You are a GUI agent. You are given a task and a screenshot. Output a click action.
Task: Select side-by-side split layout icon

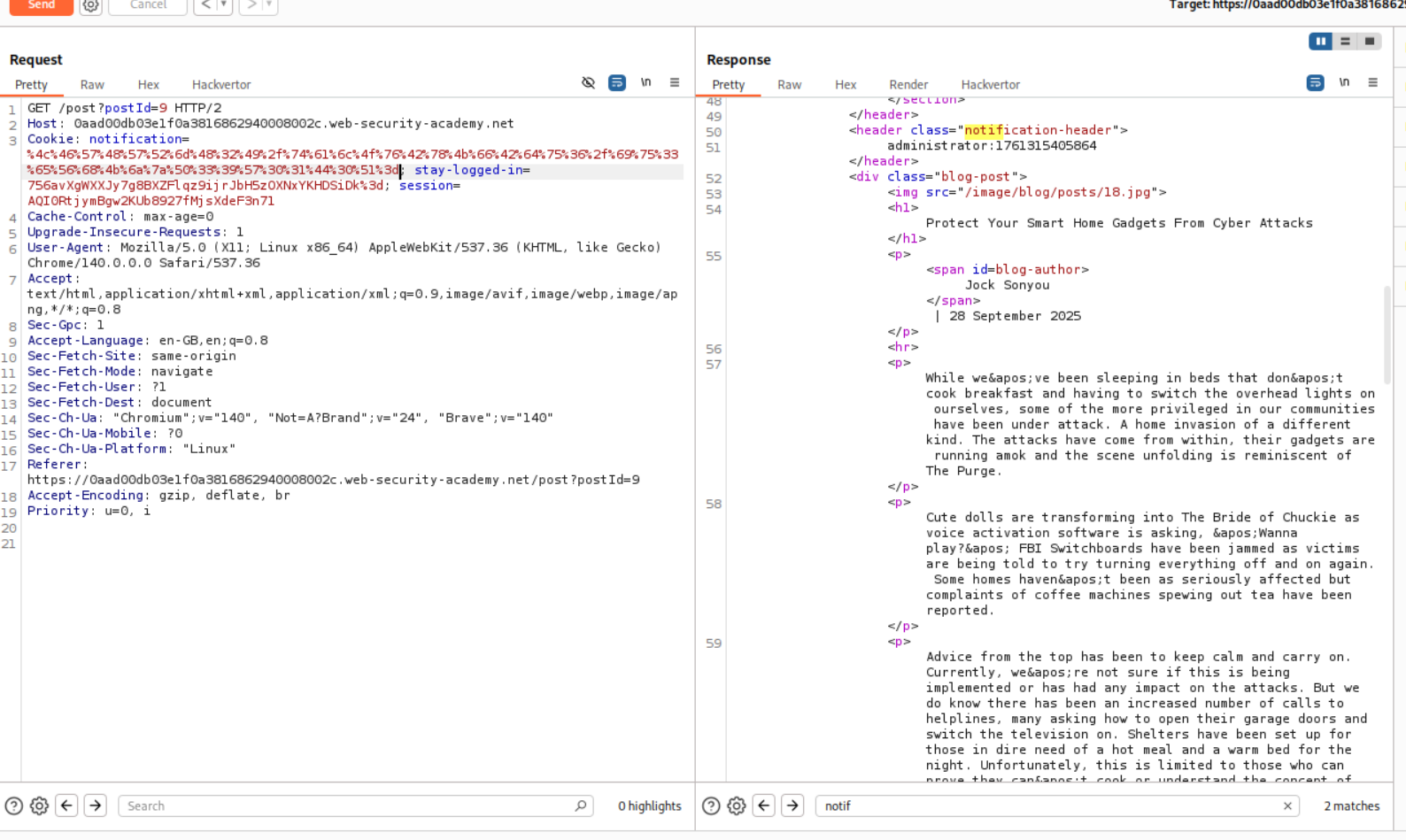[1320, 42]
